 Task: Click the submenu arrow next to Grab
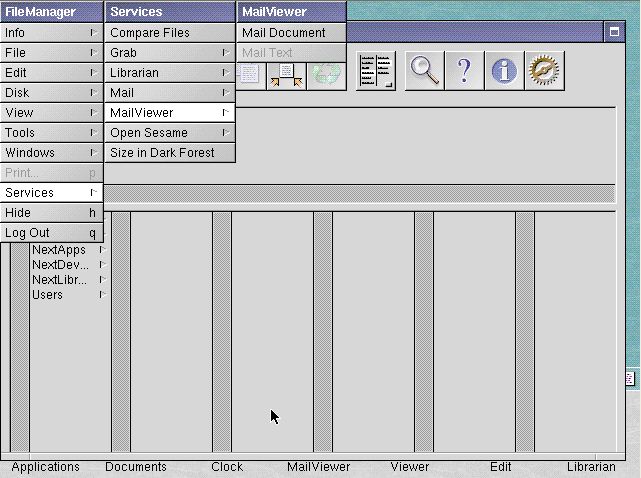[x=226, y=52]
